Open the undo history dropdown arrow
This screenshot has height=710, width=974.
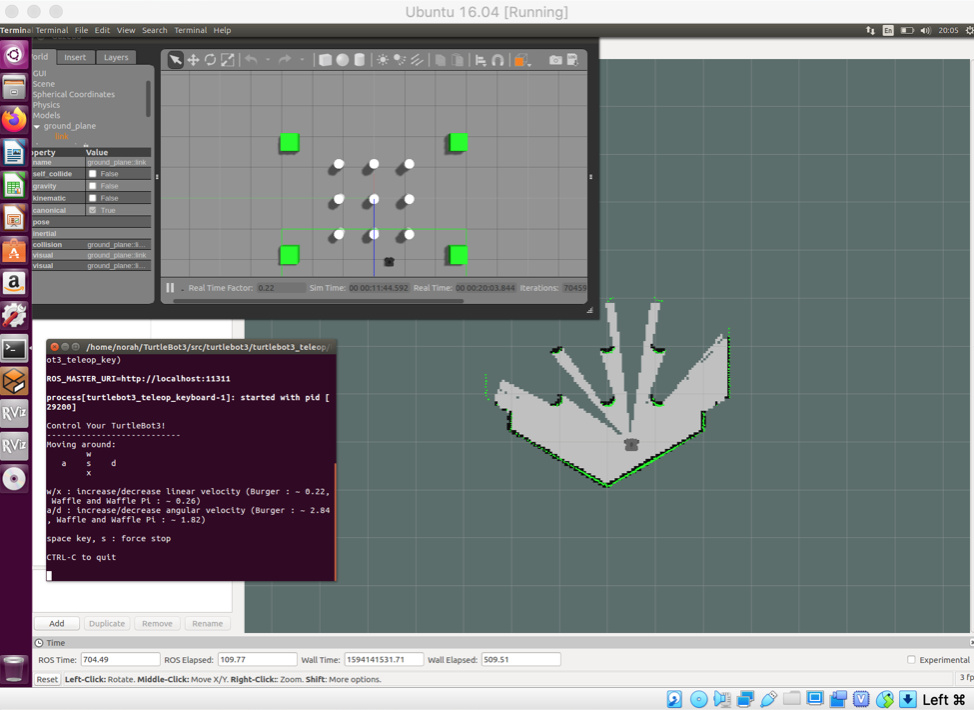268,59
